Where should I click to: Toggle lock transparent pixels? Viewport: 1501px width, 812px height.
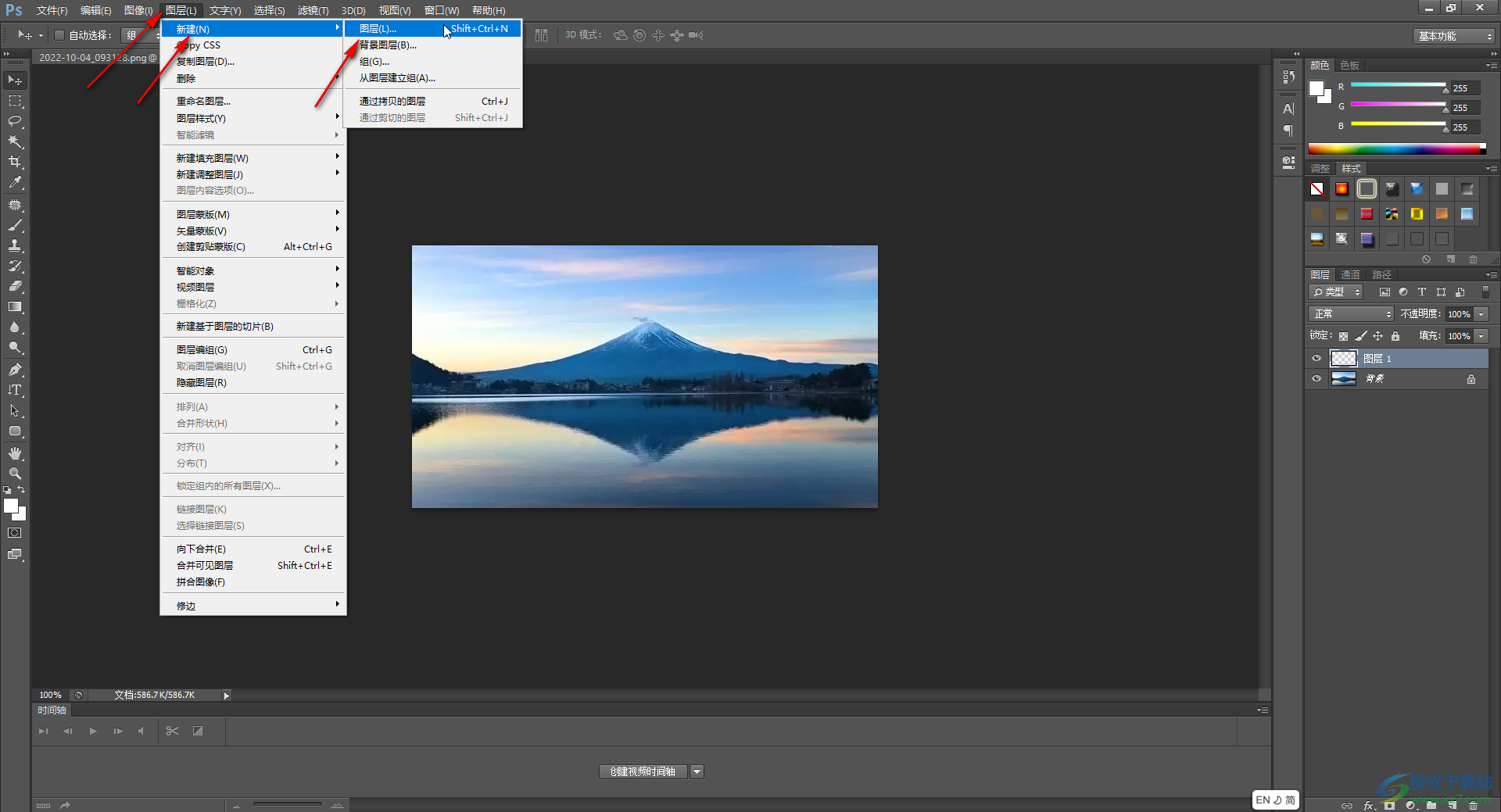(x=1343, y=336)
